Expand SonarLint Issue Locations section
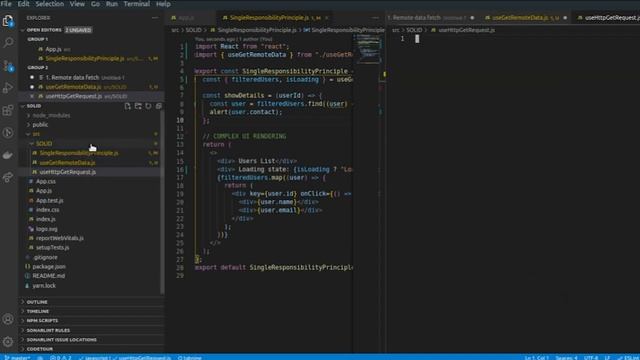Image resolution: width=640 pixels, height=360 pixels. [62, 340]
